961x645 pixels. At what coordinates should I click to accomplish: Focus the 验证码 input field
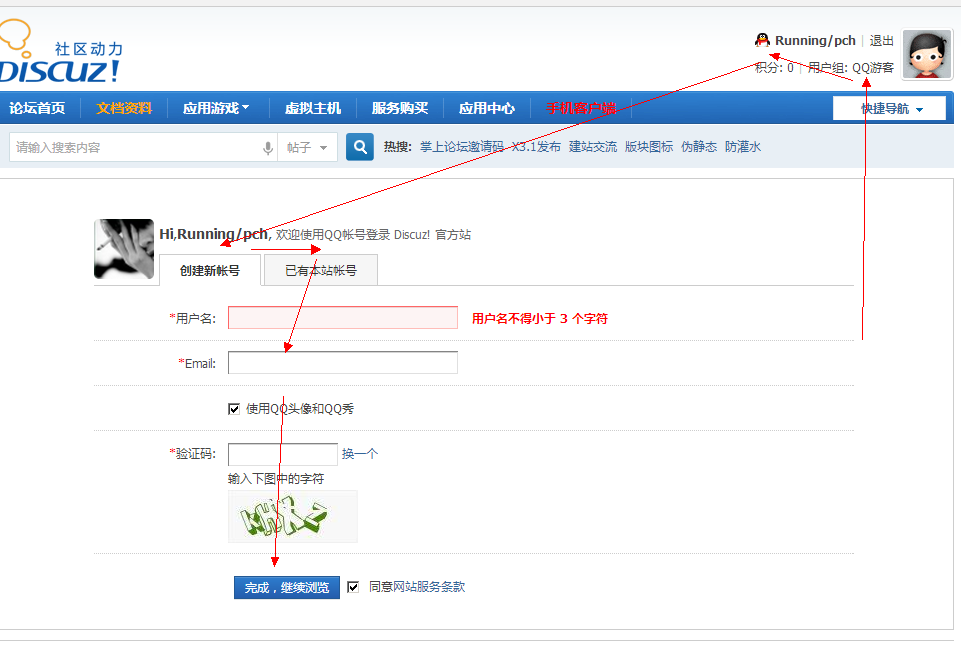coord(283,454)
